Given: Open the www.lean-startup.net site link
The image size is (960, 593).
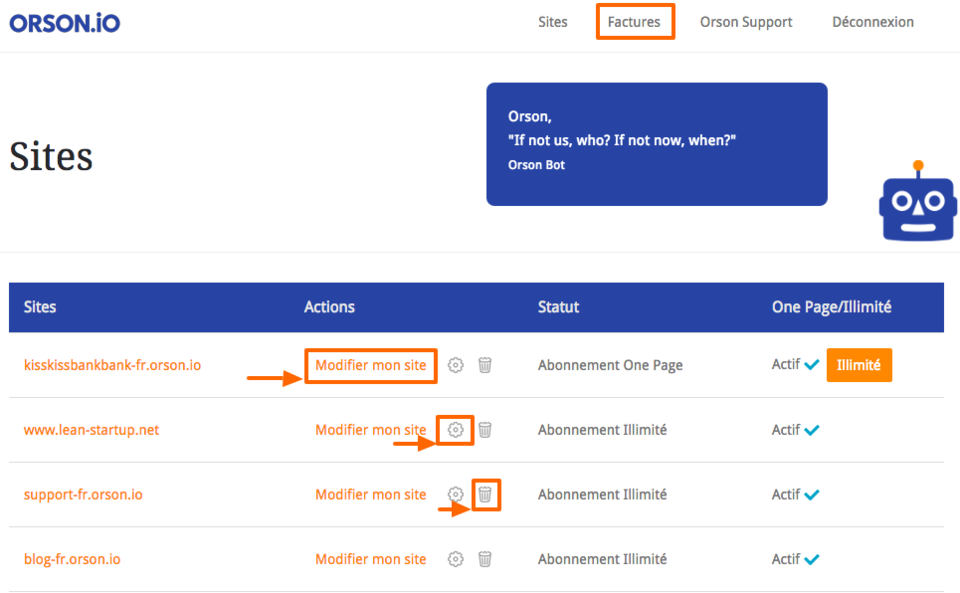Looking at the screenshot, I should [91, 430].
